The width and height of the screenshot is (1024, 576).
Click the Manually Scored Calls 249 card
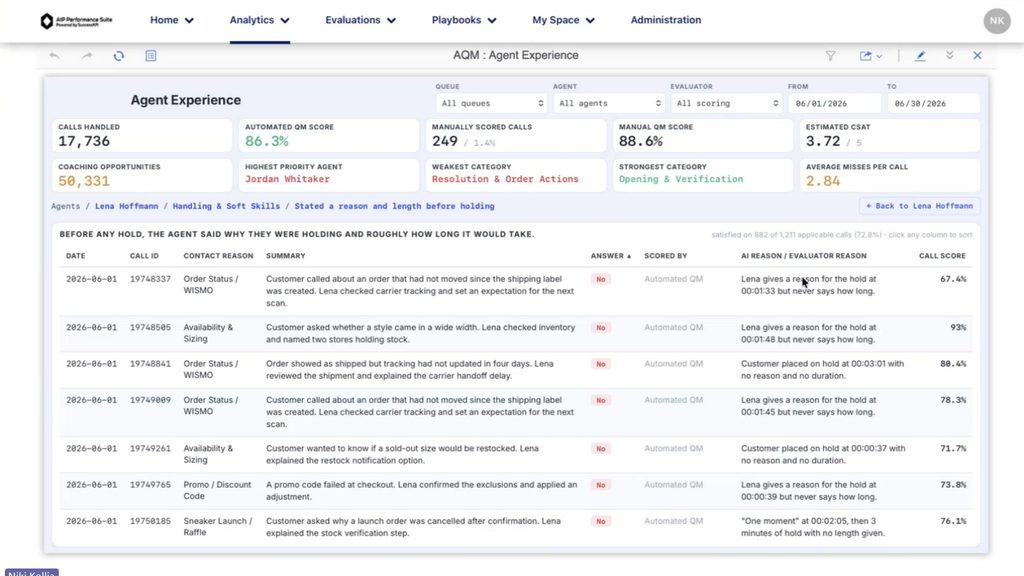click(516, 136)
